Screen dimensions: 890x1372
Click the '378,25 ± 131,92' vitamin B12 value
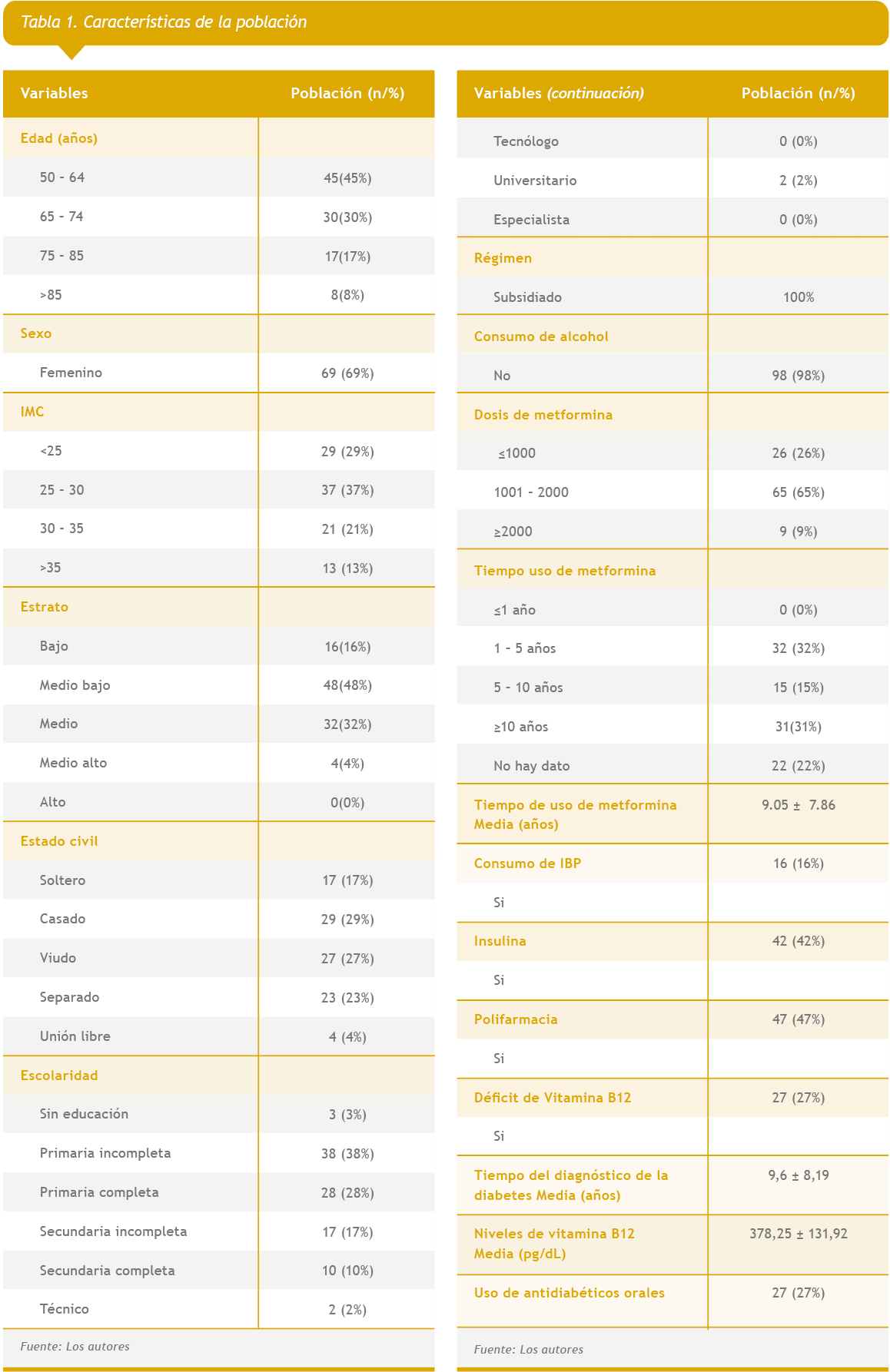tap(799, 1234)
